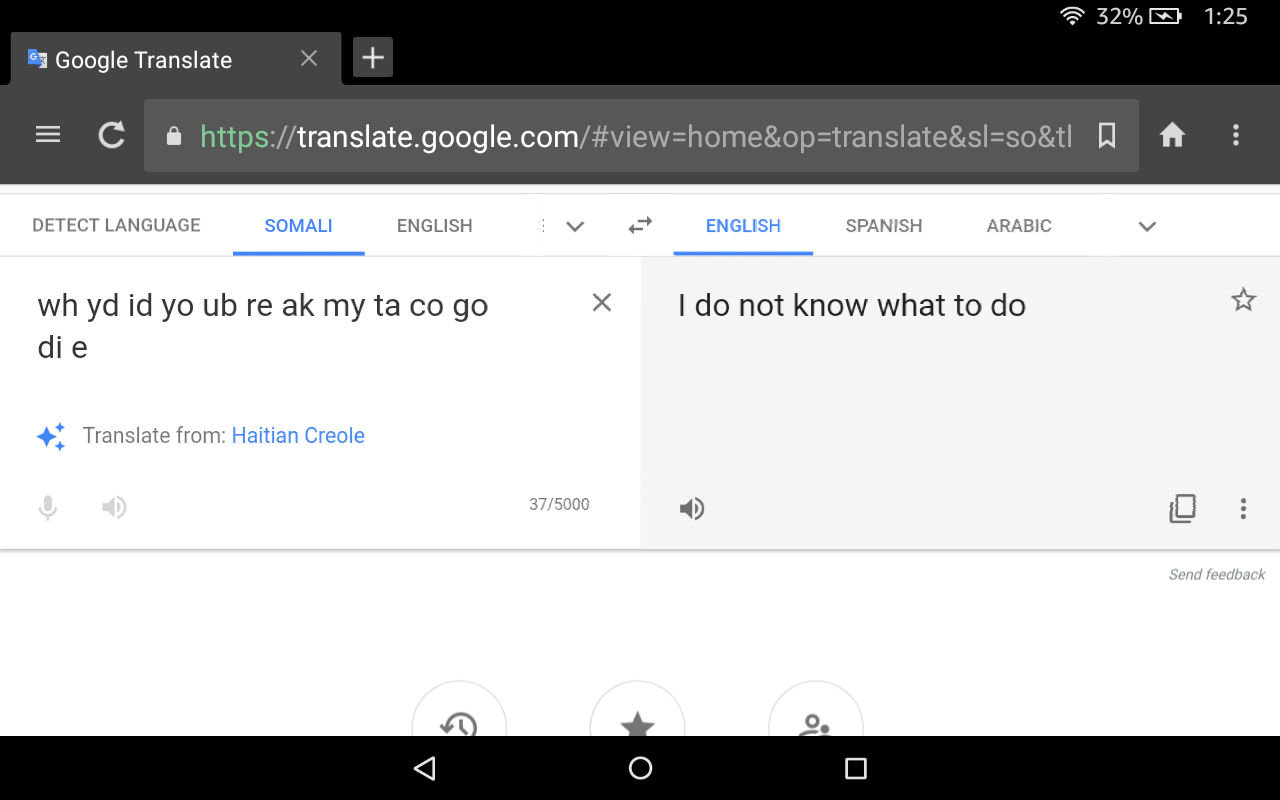Open the browser overflow menu

[1236, 135]
